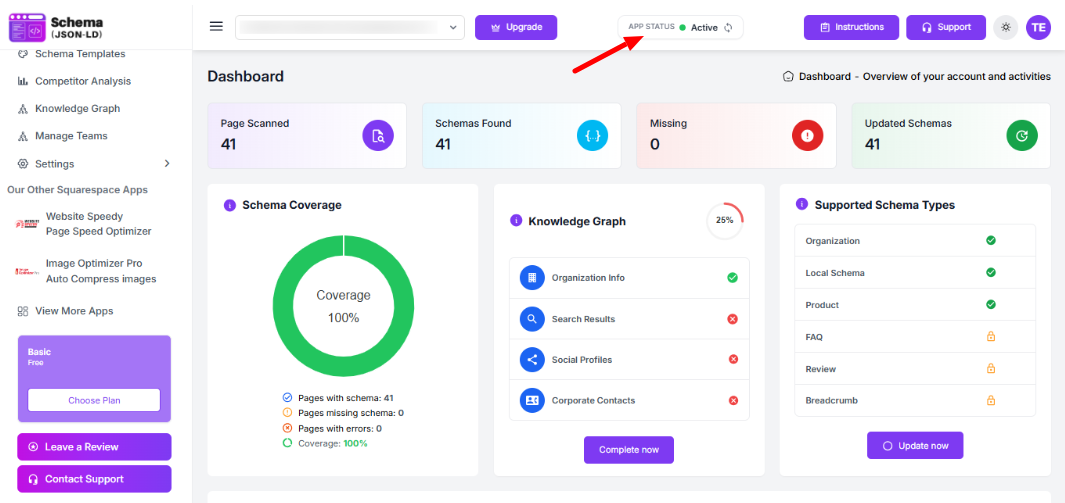Click the Updated Schemas green refresh icon
This screenshot has width=1065, height=503.
point(1022,135)
